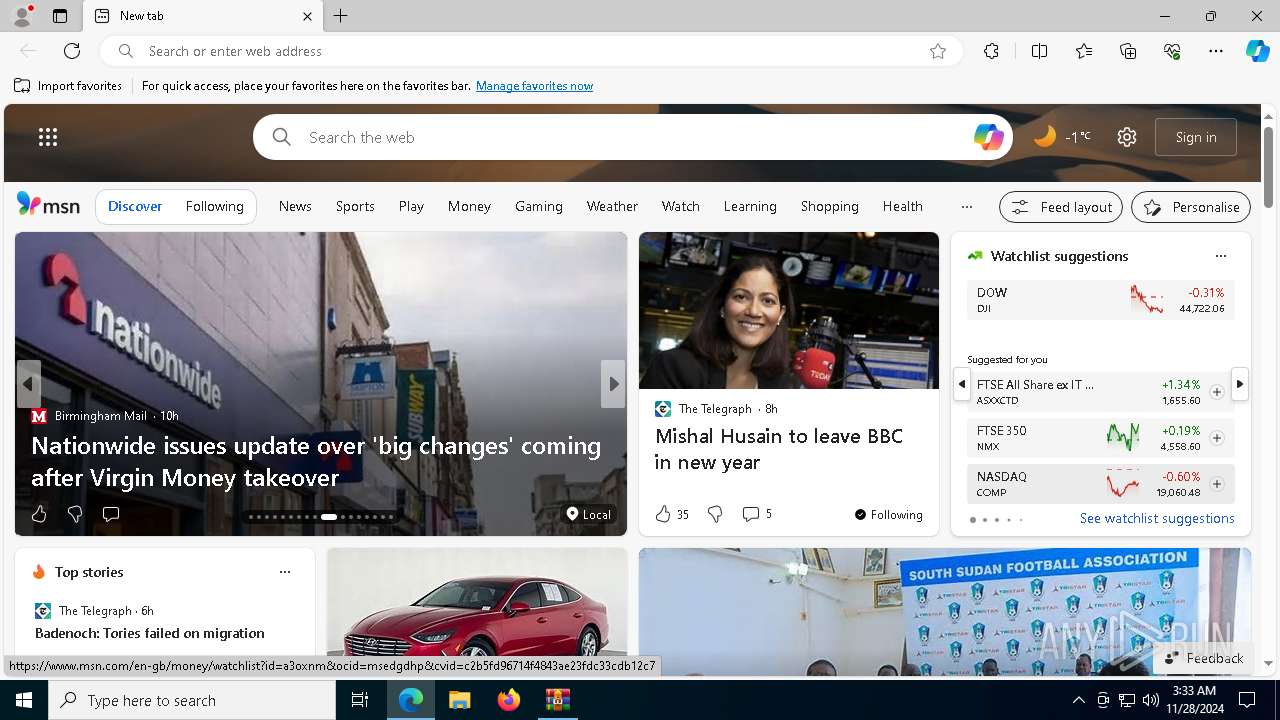The image size is (1280, 720).
Task: Open the Extensions puzzle icon
Action: point(991,51)
